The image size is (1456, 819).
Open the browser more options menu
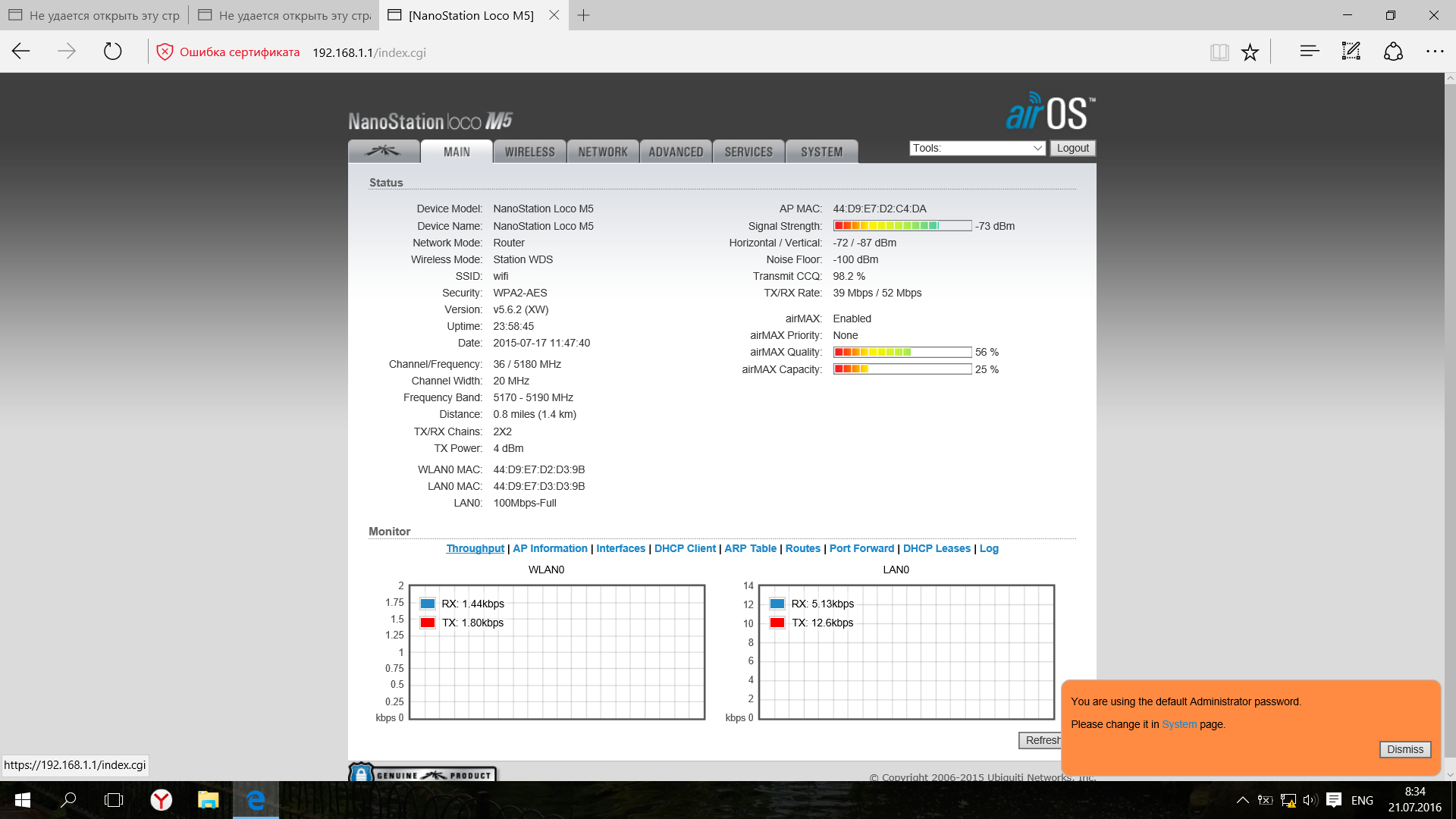(1435, 52)
